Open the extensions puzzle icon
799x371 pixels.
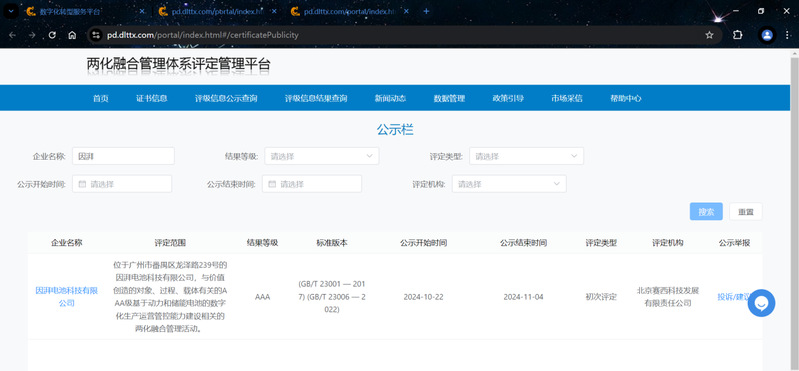coord(737,35)
